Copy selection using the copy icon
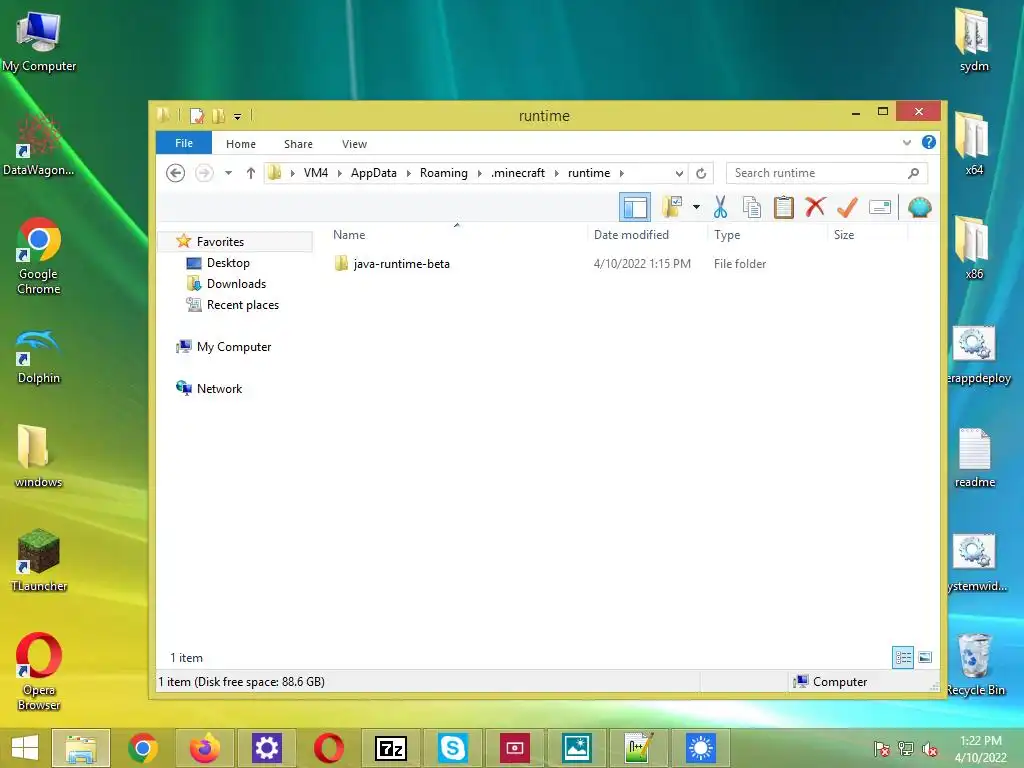1024x768 pixels. 752,208
